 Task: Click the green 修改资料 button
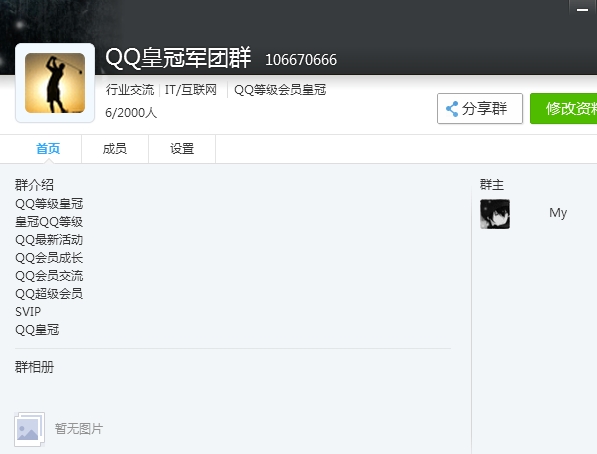pyautogui.click(x=563, y=109)
